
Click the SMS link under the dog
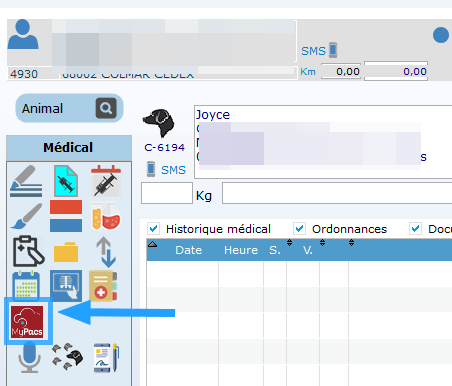[173, 170]
